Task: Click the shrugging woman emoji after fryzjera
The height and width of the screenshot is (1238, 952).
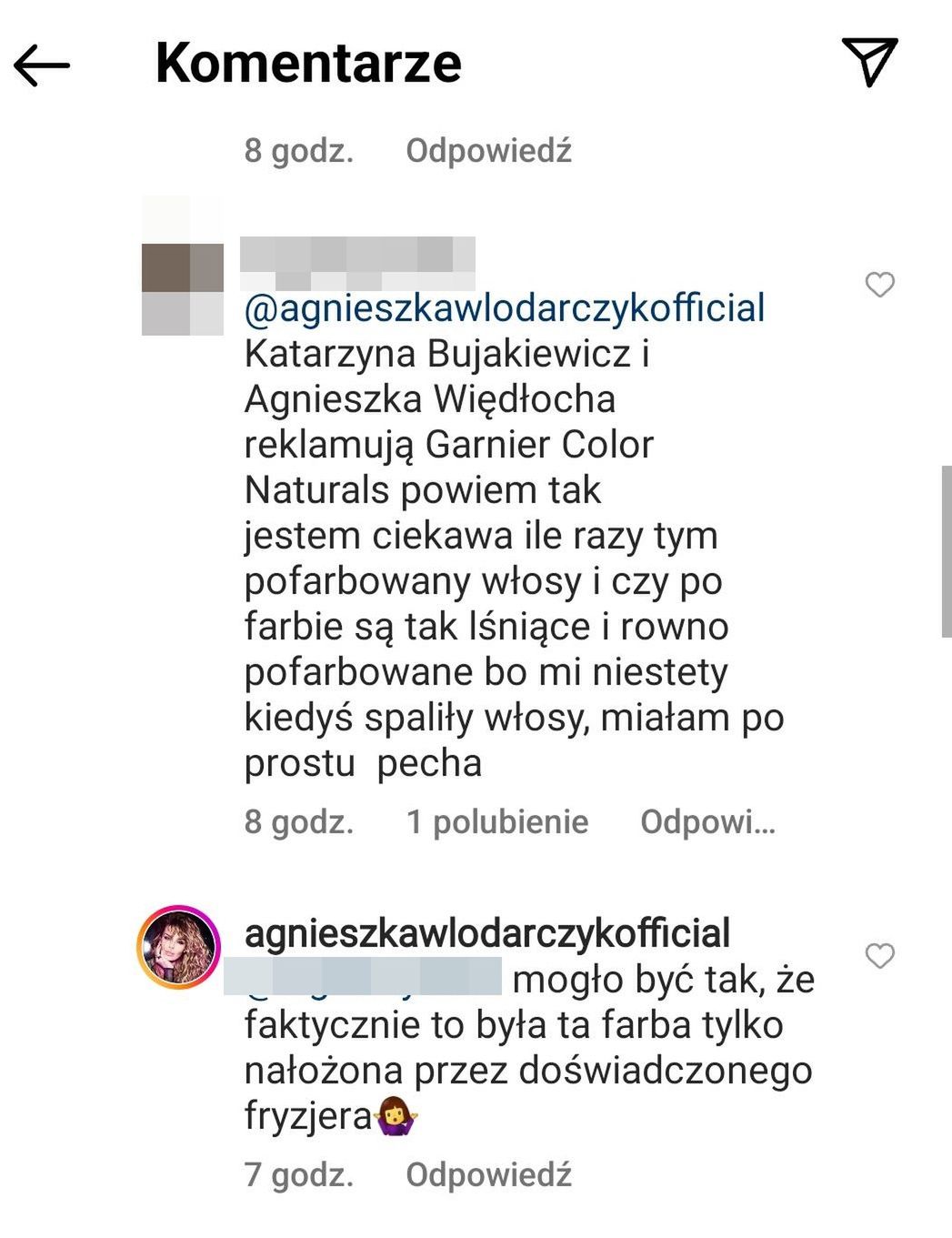Action: [395, 1115]
